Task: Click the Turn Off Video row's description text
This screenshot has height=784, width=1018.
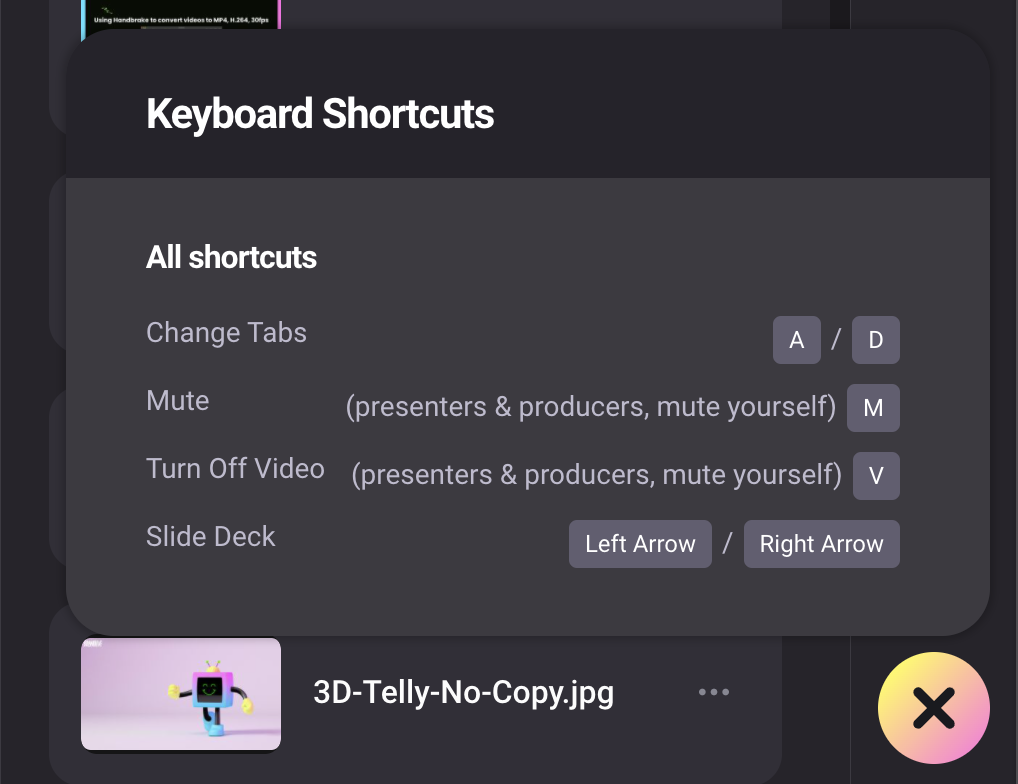Action: pos(596,476)
